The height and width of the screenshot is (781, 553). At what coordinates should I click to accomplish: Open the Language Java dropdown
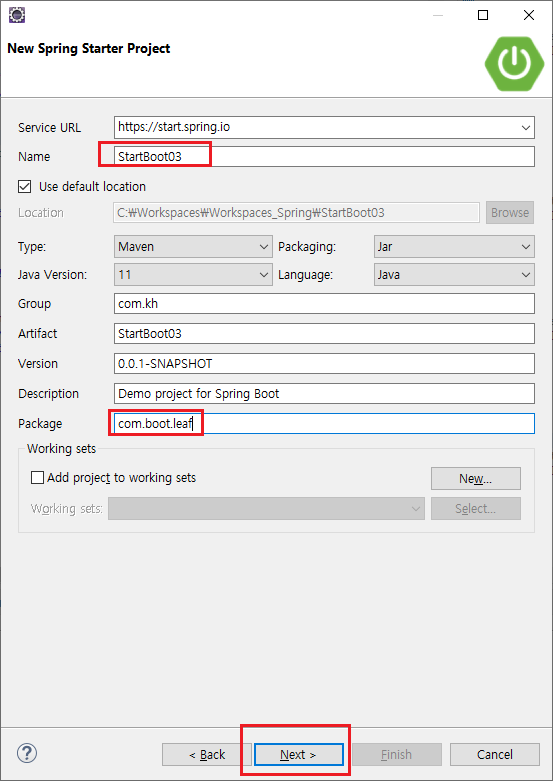coord(454,274)
